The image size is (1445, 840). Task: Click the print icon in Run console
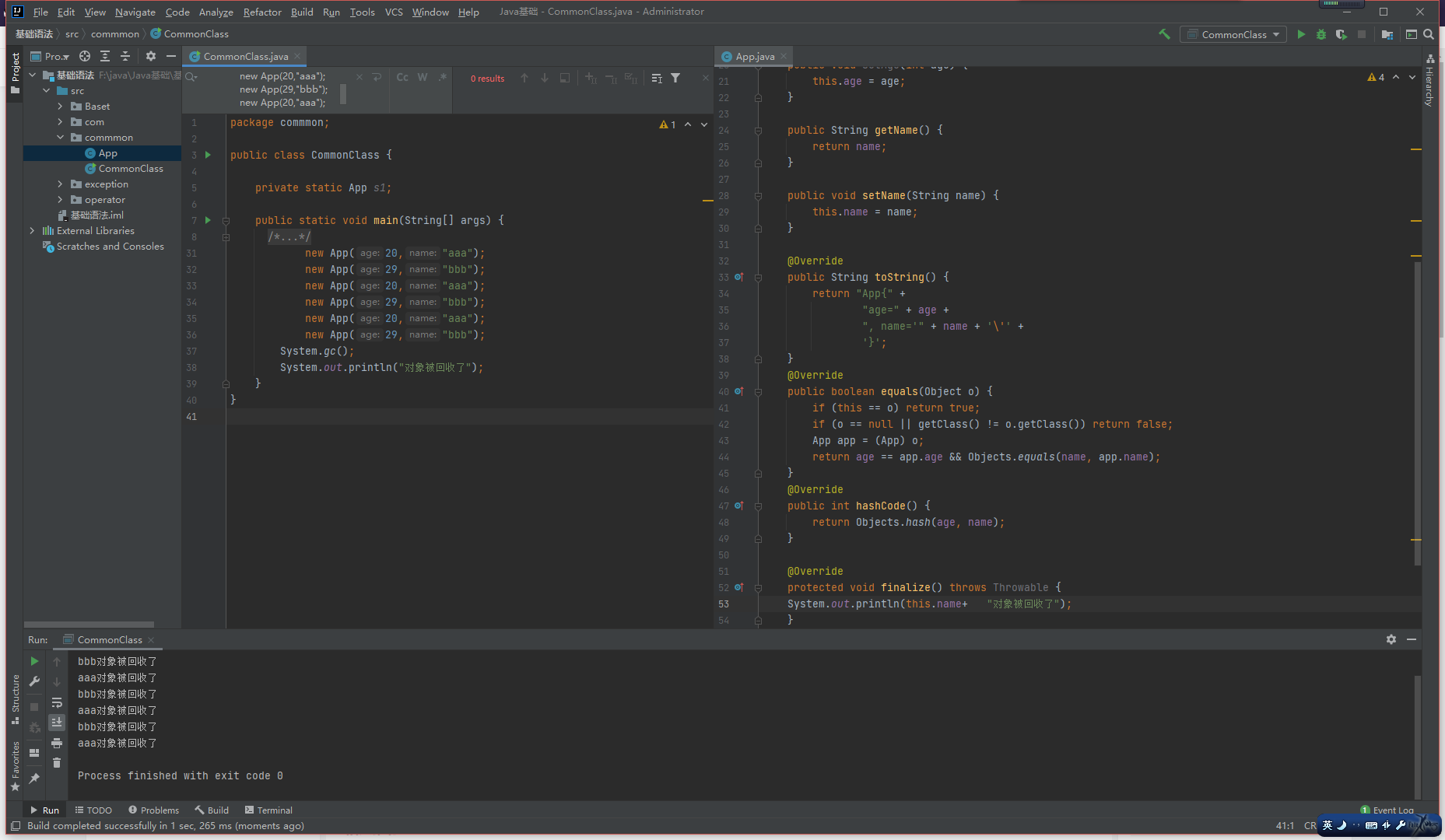(x=57, y=743)
